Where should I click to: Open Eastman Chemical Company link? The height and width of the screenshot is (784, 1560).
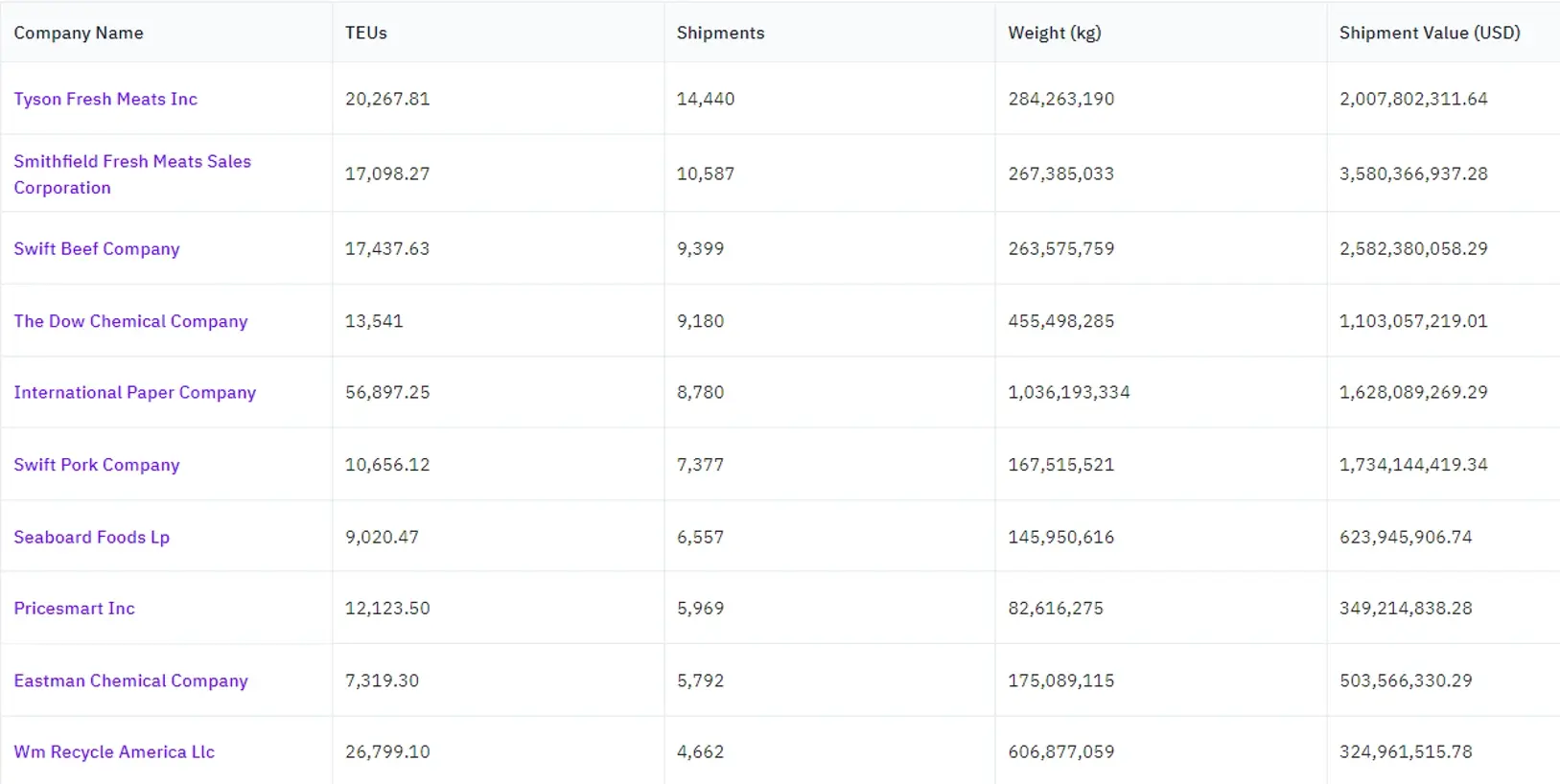coord(130,680)
